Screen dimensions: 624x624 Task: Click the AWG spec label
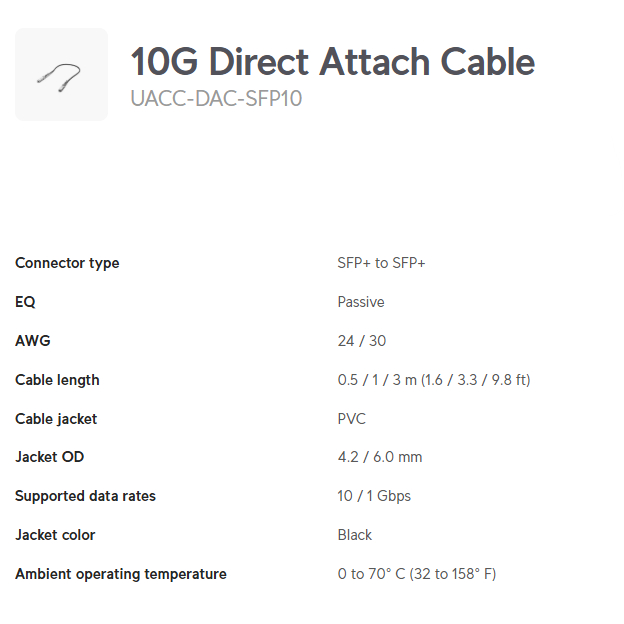[32, 341]
